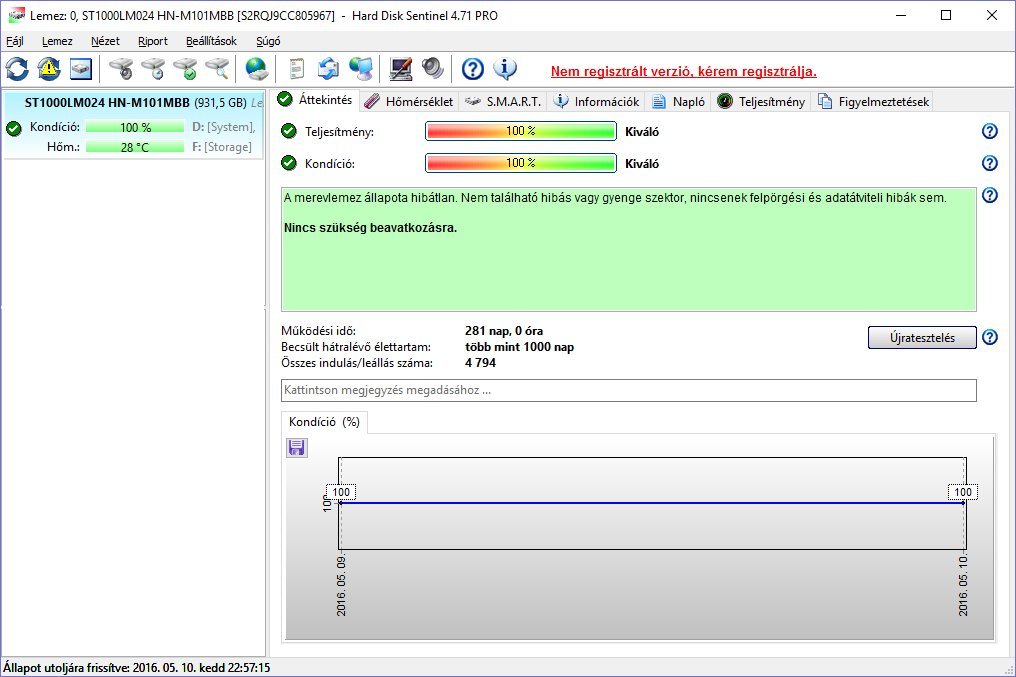This screenshot has height=677, width=1016.
Task: Click the Kattintson megjegyzés megadásához comment field
Action: tap(629, 391)
